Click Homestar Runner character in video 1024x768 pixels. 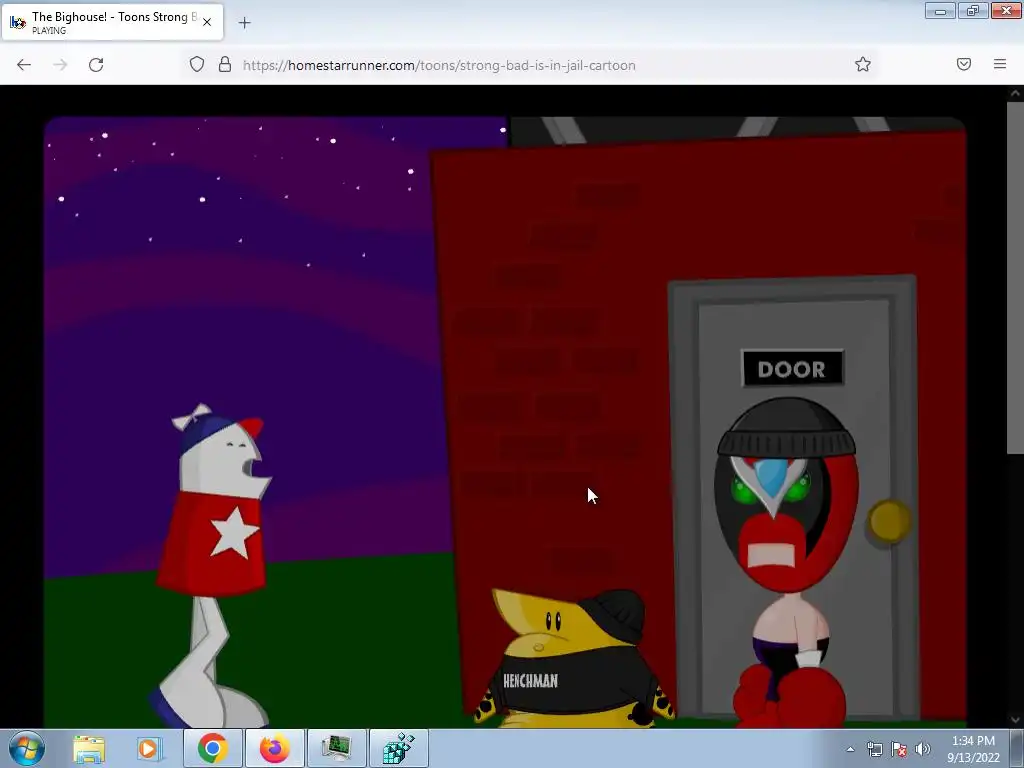[214, 566]
